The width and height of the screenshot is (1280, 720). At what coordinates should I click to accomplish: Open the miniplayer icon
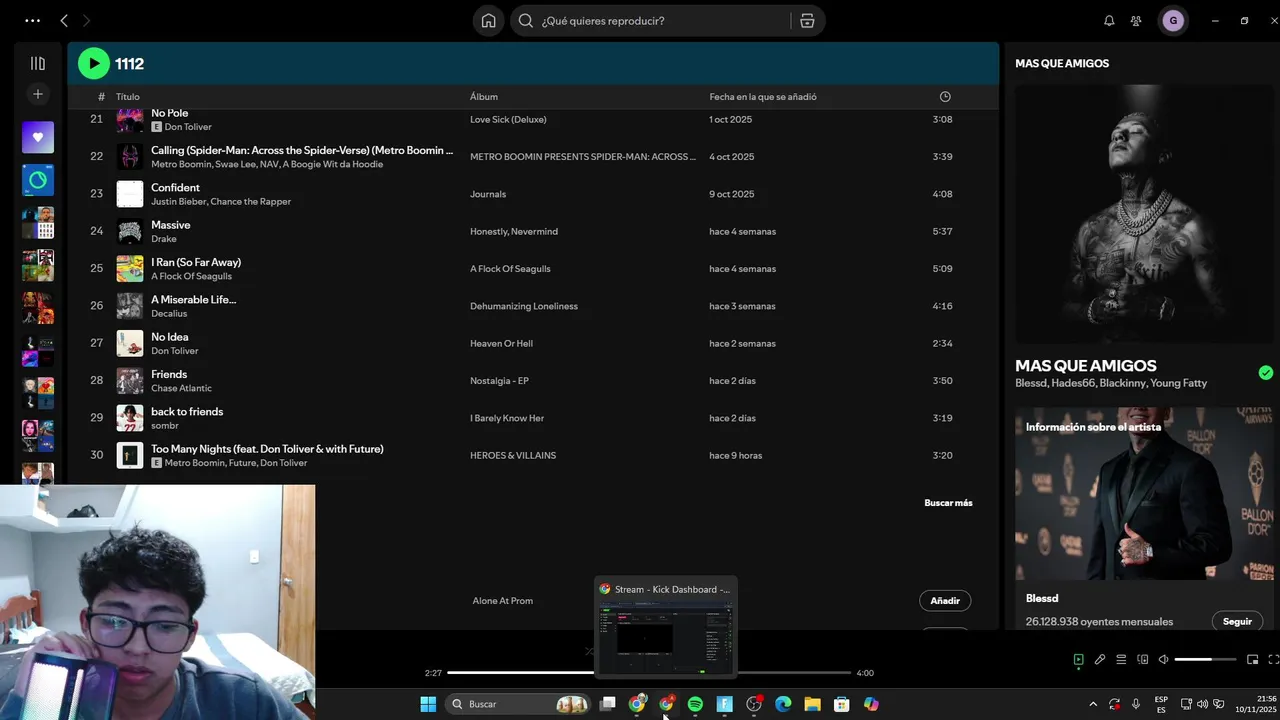(x=1252, y=659)
